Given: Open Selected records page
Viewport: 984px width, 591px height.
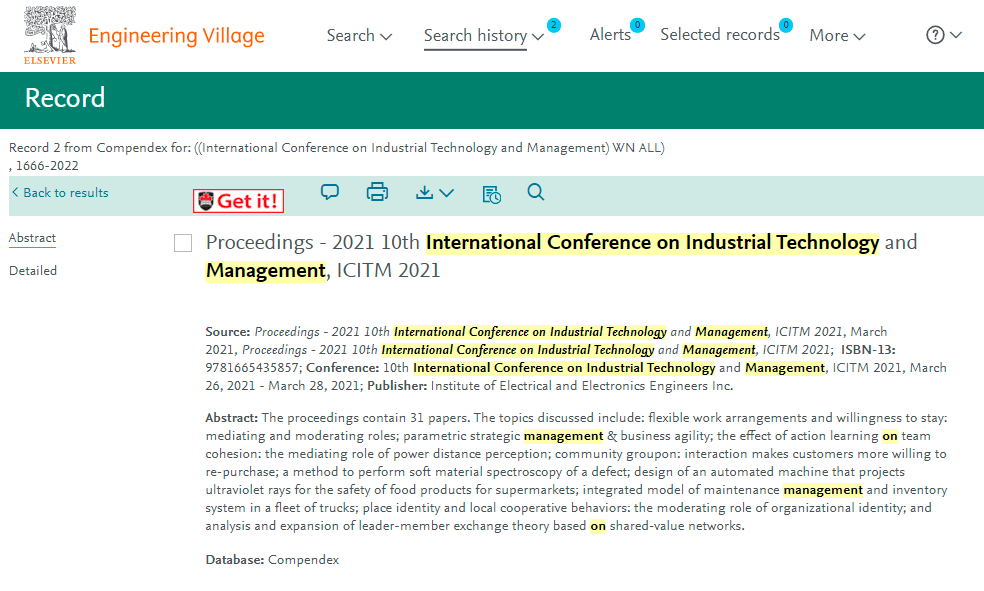Looking at the screenshot, I should (720, 35).
